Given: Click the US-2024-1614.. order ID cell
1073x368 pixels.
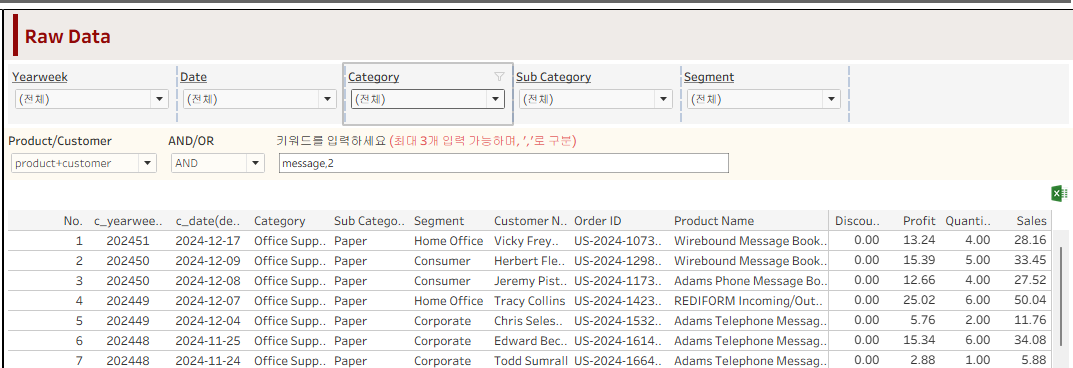Looking at the screenshot, I should [619, 341].
